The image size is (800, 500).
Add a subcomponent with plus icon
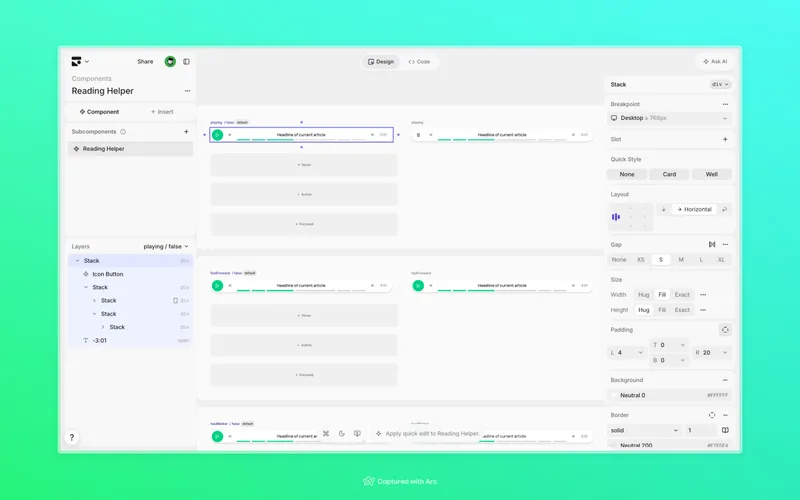[186, 132]
